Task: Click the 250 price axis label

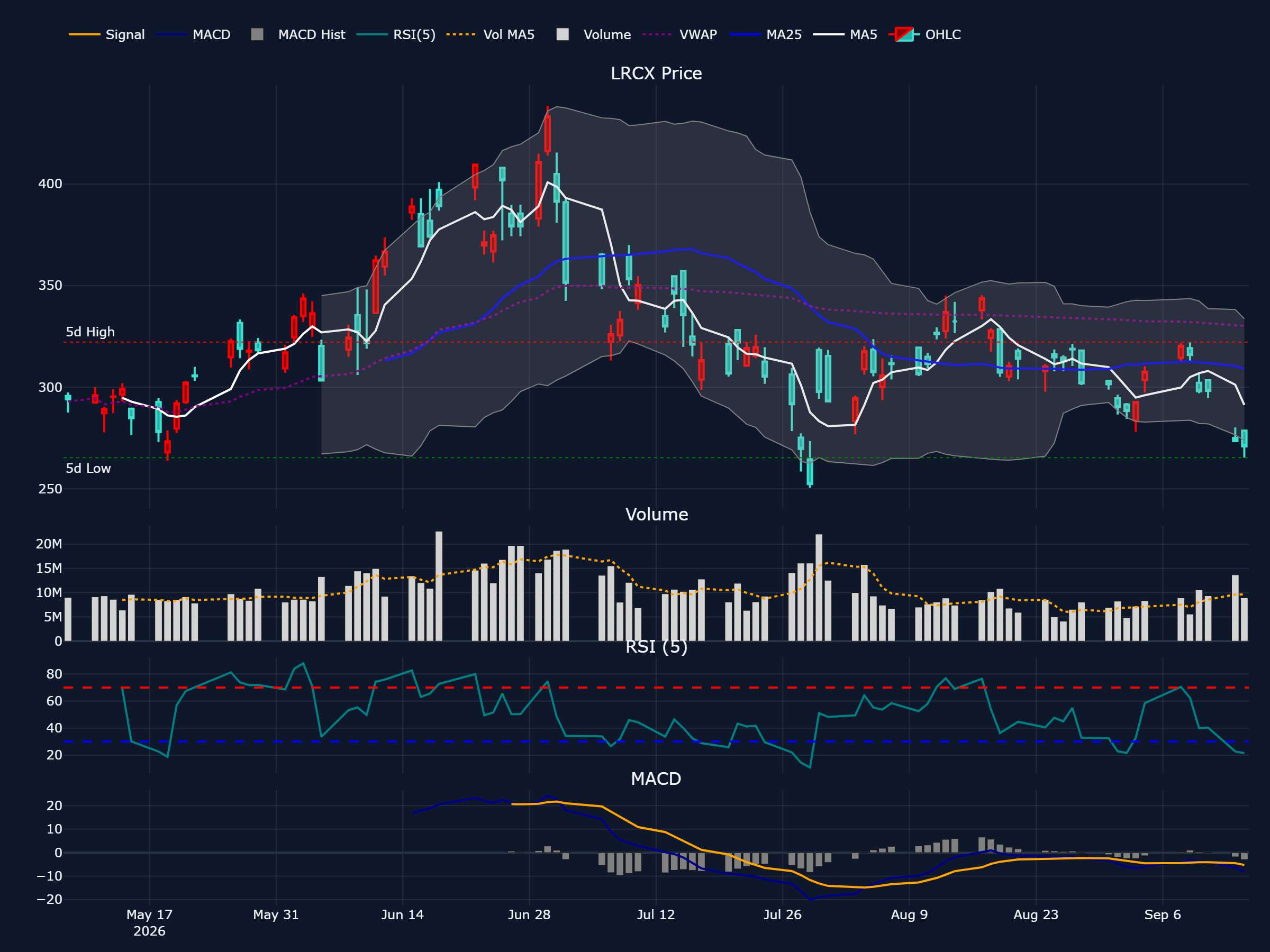Action: (50, 489)
